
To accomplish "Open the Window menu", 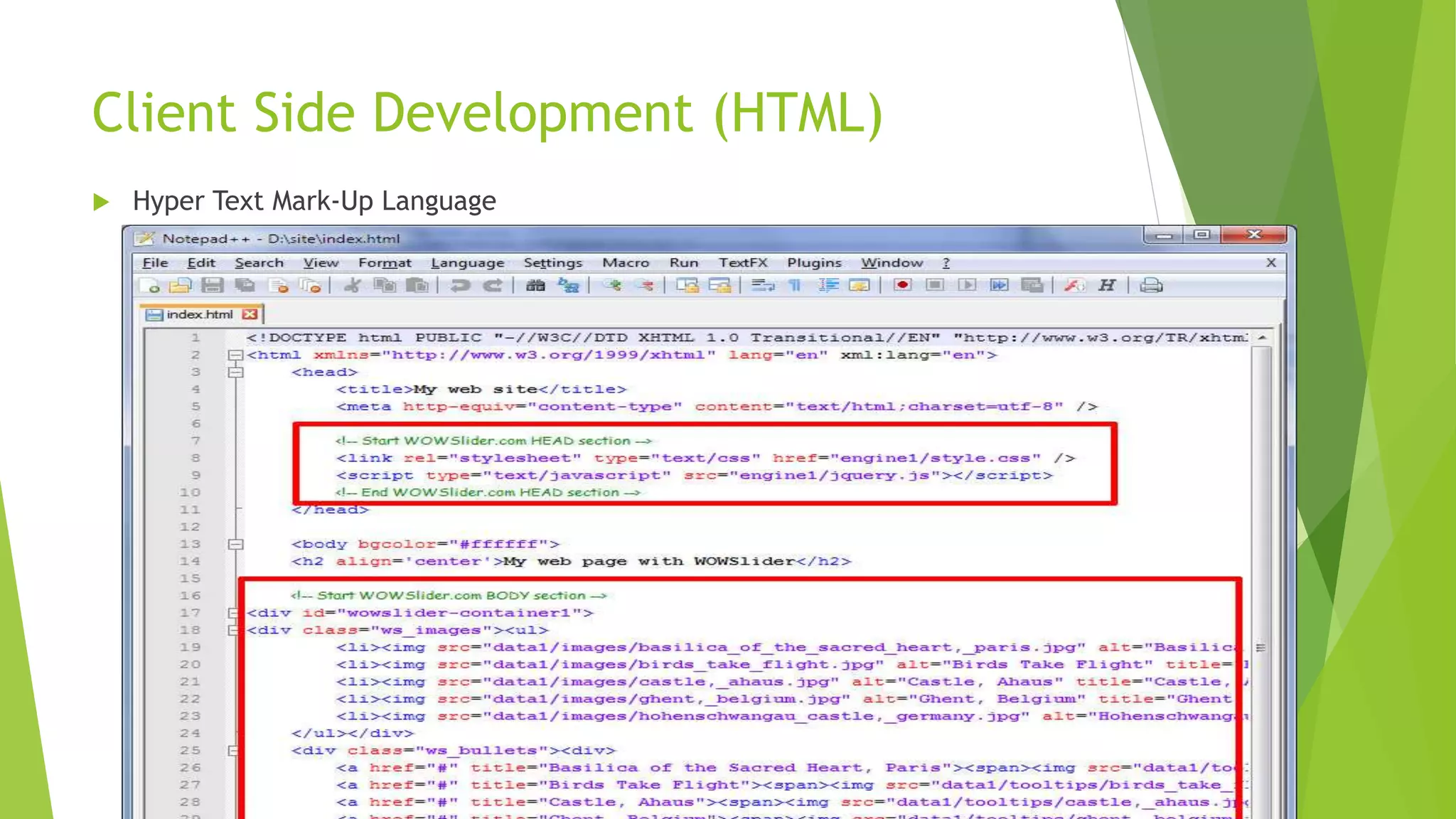I will [892, 263].
